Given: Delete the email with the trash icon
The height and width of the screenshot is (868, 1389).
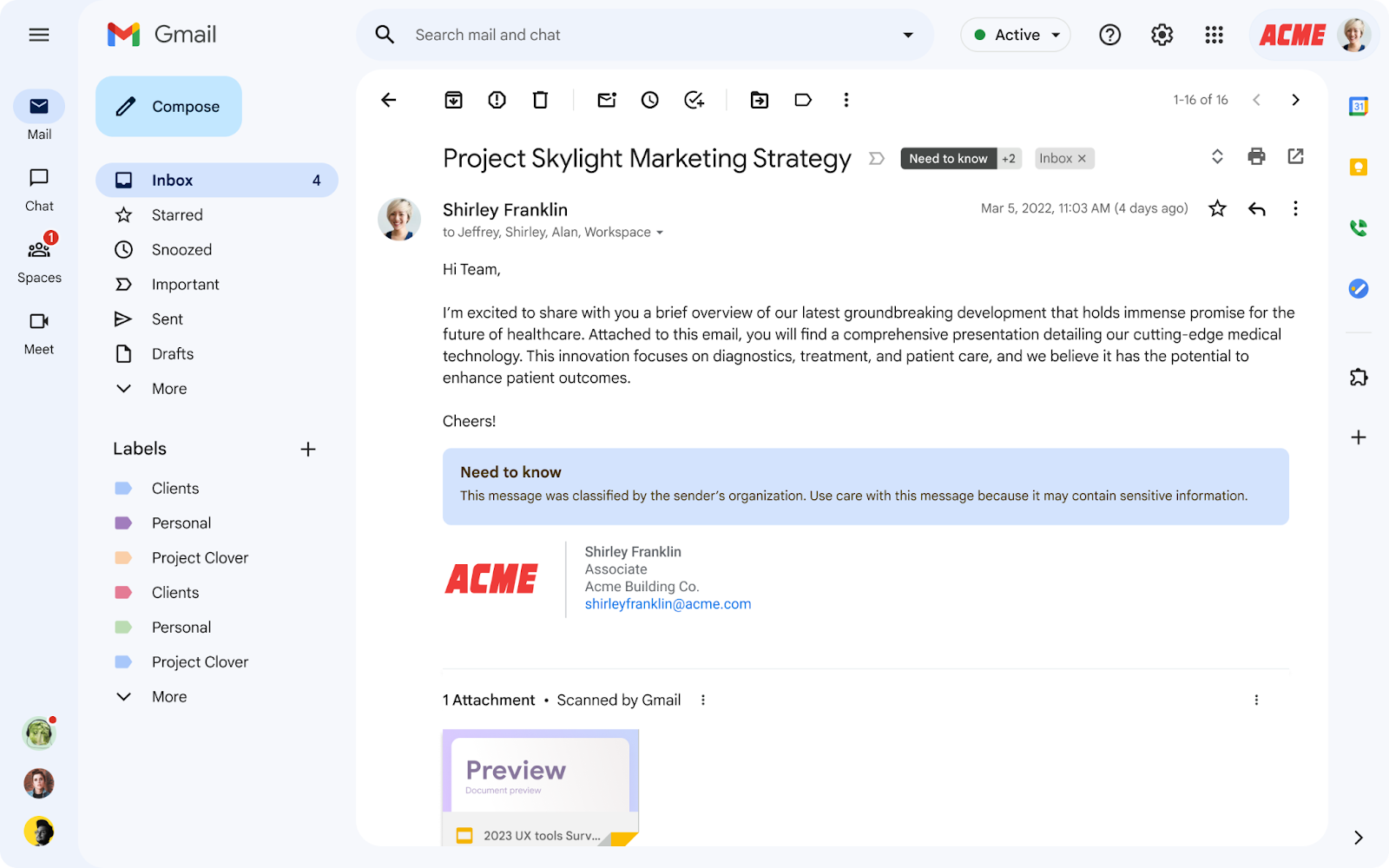Looking at the screenshot, I should point(540,100).
